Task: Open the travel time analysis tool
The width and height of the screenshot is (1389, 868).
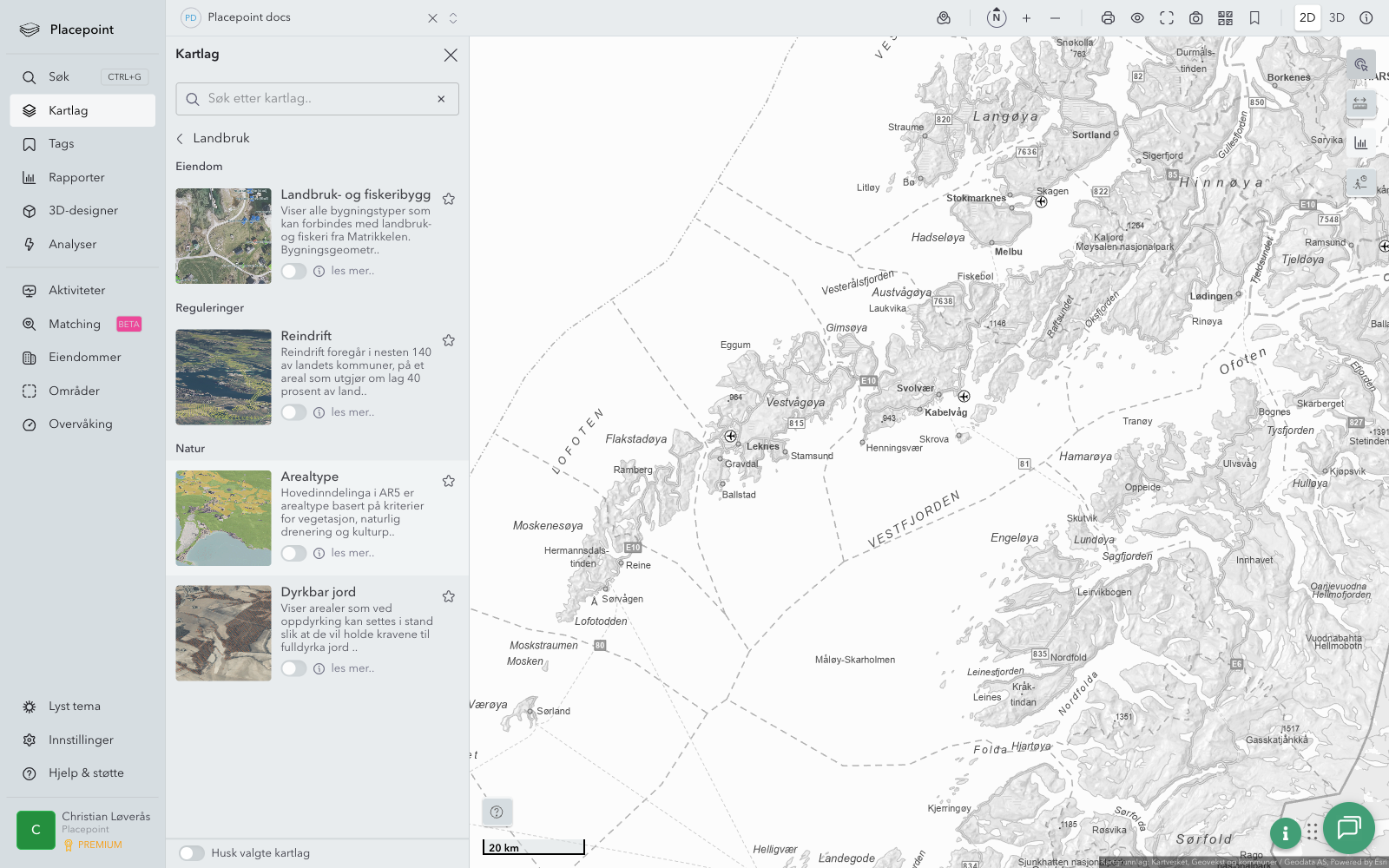Action: click(x=1359, y=182)
